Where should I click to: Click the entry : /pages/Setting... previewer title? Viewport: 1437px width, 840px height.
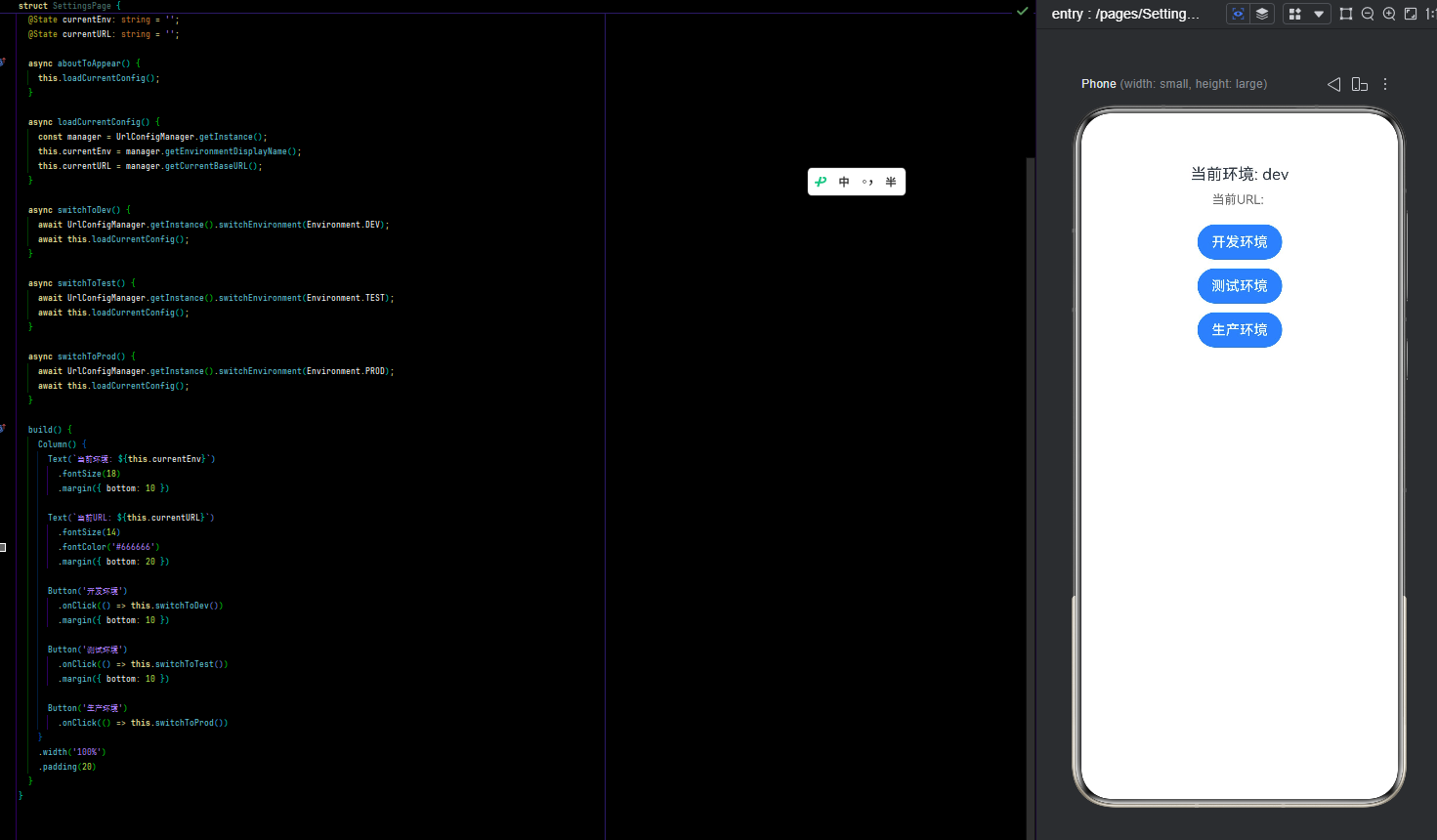click(1125, 14)
